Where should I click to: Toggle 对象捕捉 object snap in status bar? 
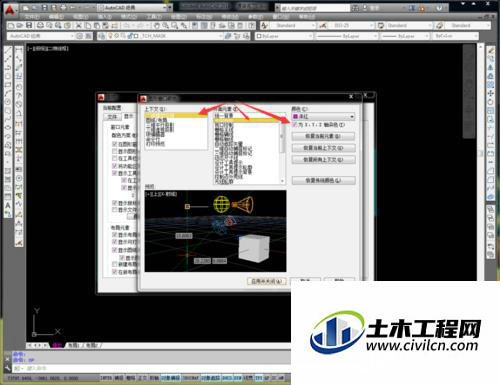pyautogui.click(x=171, y=378)
